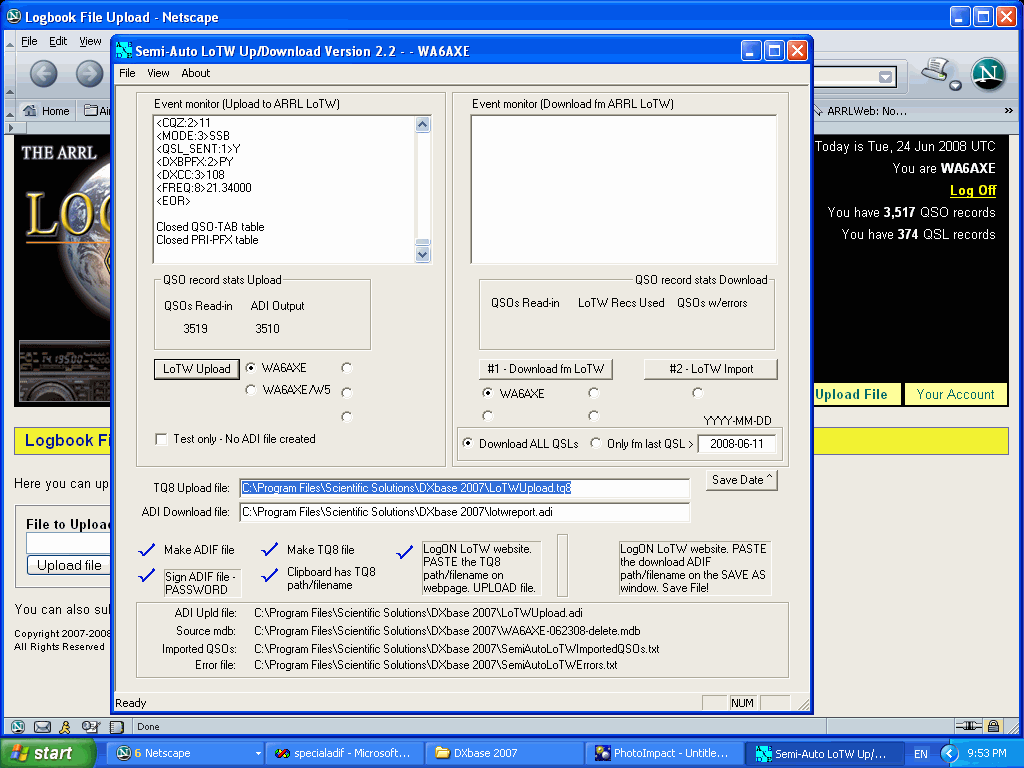
Task: Switch to DXbase 2007 folder in taskbar
Action: 503,753
